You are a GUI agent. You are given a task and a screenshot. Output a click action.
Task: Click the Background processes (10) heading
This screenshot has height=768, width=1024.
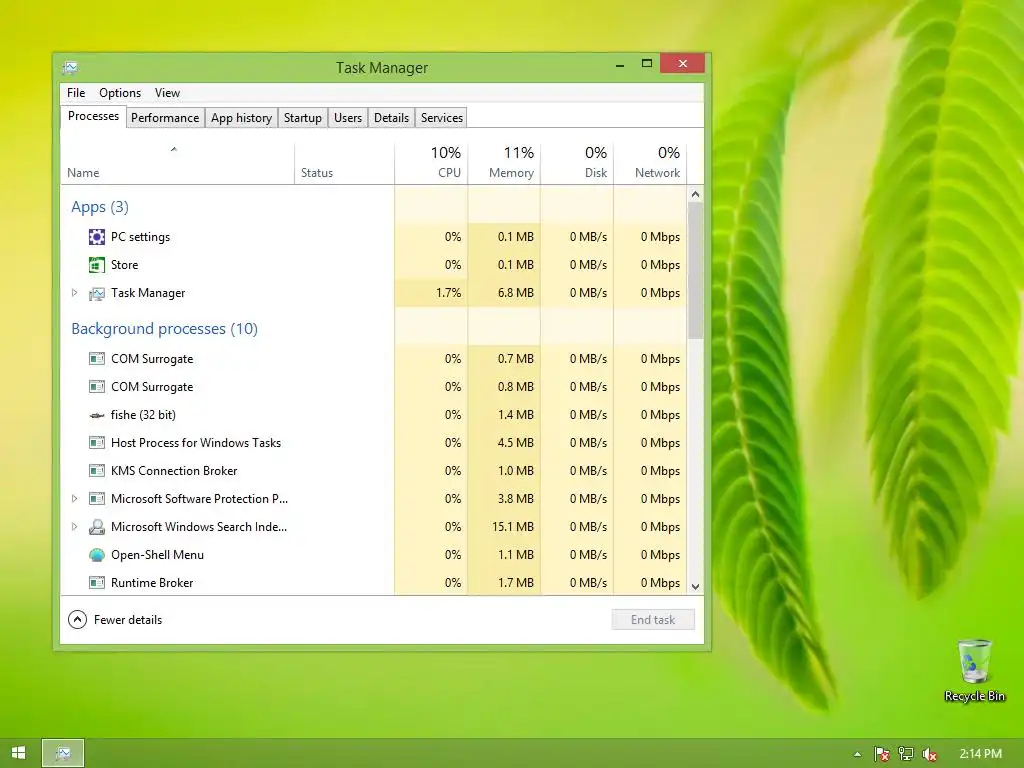pyautogui.click(x=165, y=328)
